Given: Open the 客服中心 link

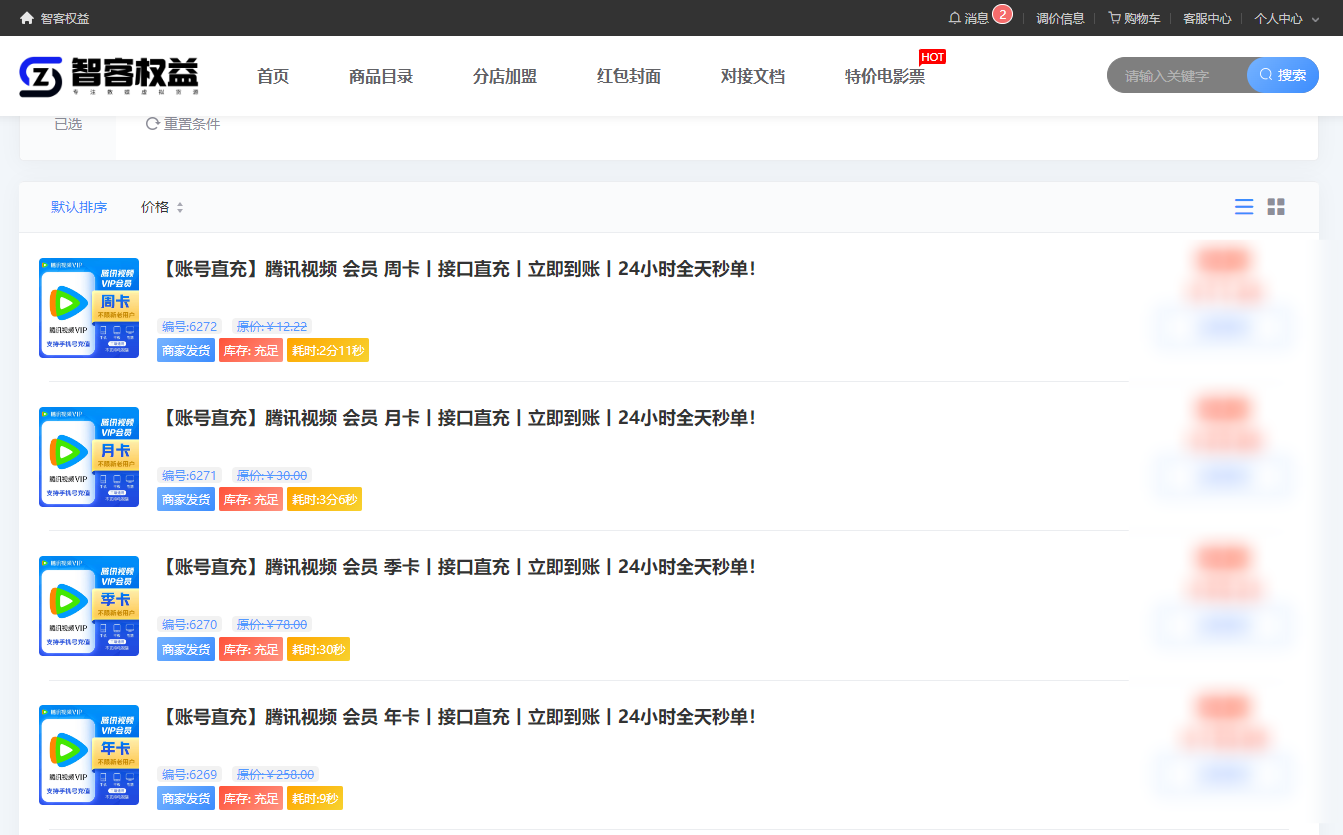Looking at the screenshot, I should pyautogui.click(x=1207, y=18).
